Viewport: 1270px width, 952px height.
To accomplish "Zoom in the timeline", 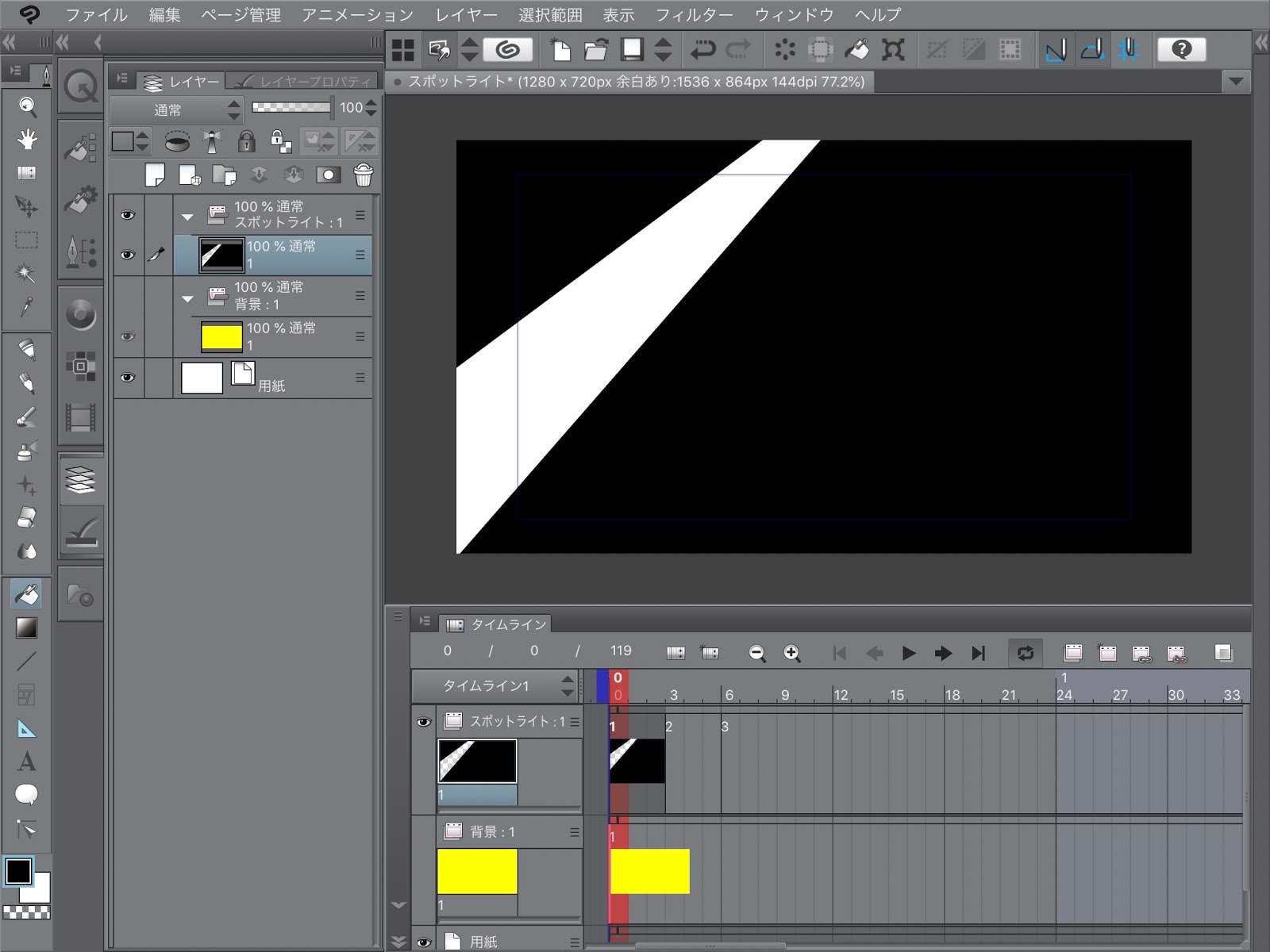I will click(791, 653).
